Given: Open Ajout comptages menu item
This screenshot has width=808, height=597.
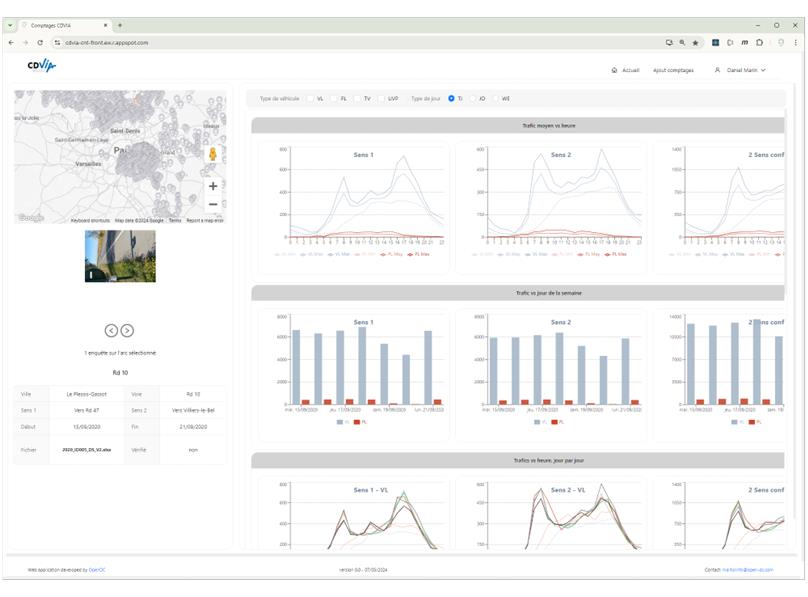Looking at the screenshot, I should coord(673,70).
